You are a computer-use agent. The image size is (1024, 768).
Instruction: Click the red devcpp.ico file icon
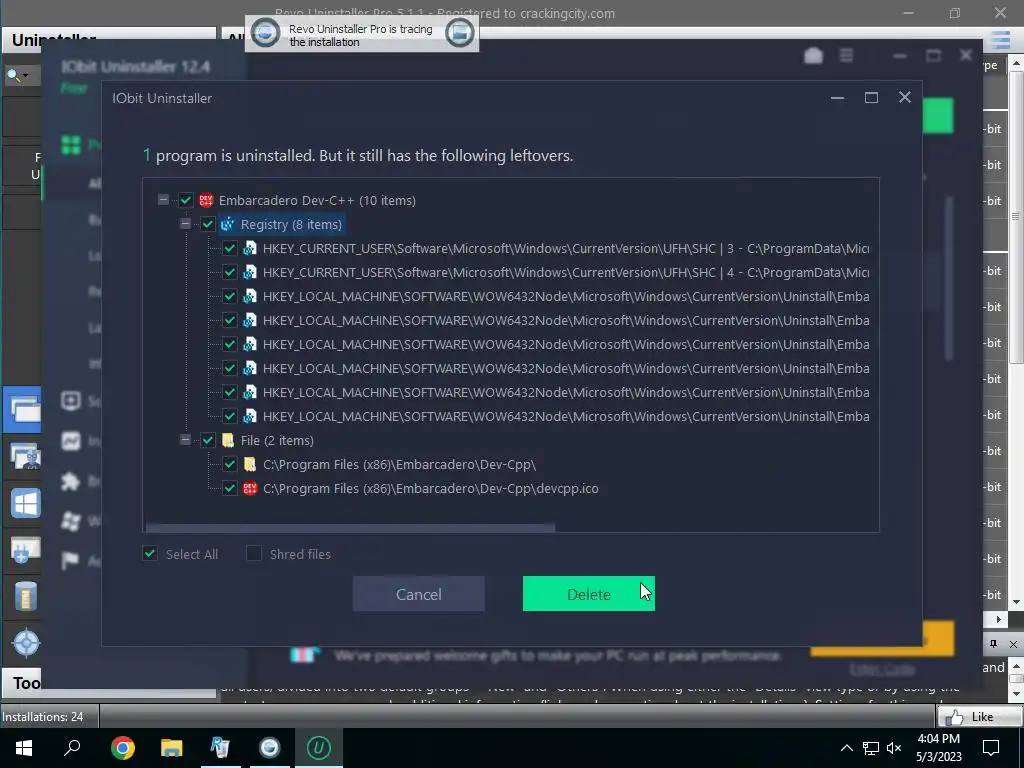(250, 488)
